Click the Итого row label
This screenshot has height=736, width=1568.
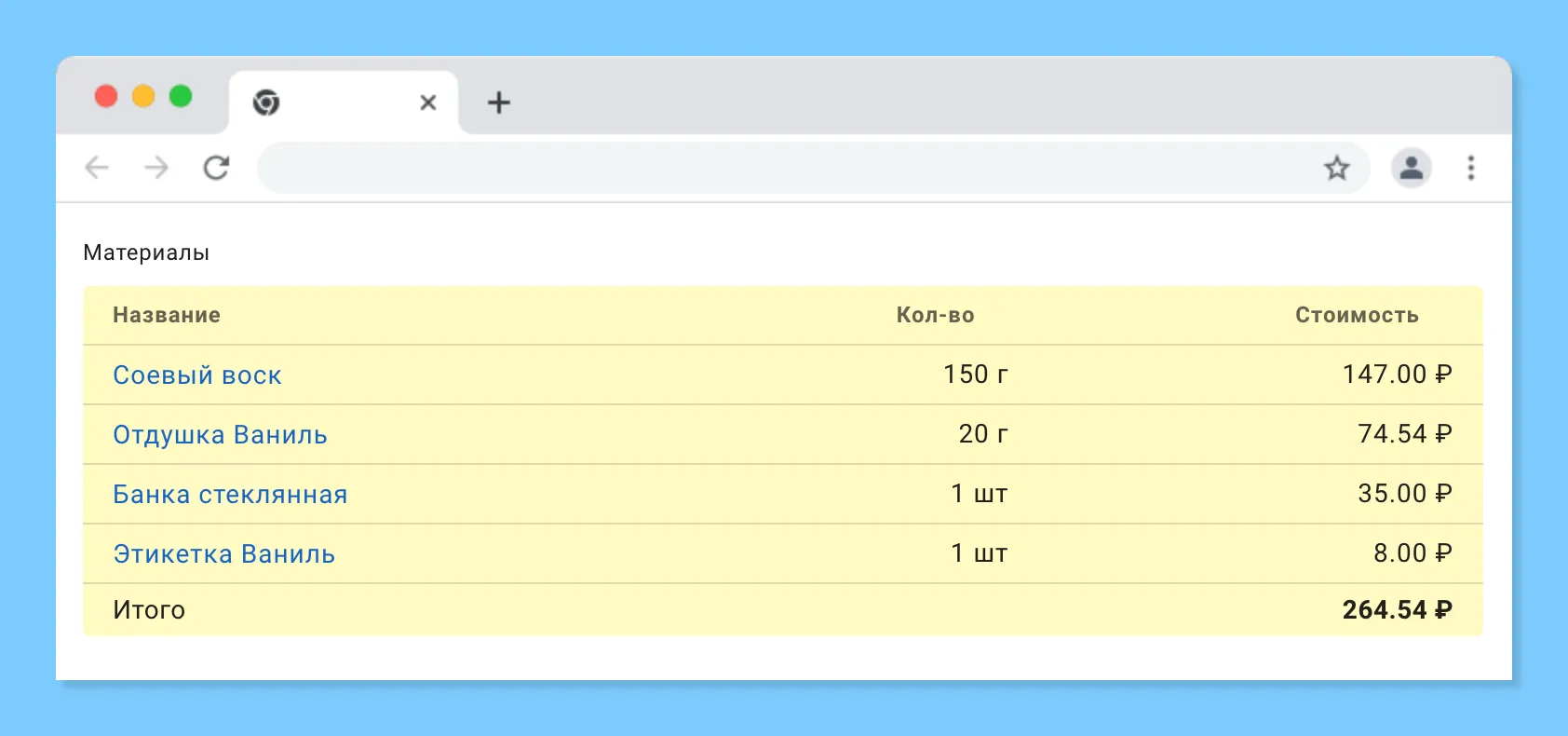coord(149,610)
